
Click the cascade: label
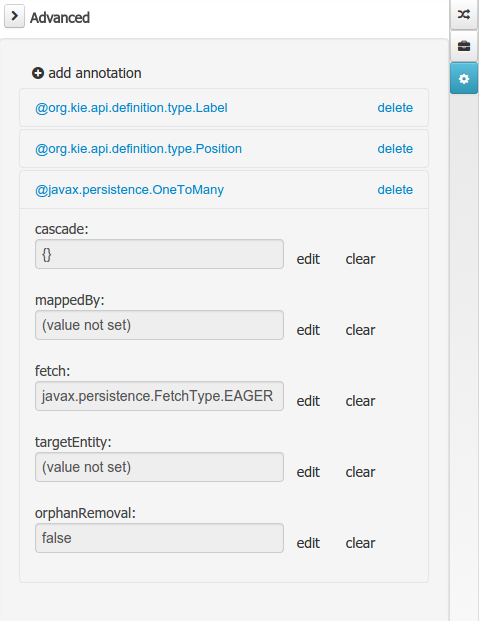tap(62, 229)
